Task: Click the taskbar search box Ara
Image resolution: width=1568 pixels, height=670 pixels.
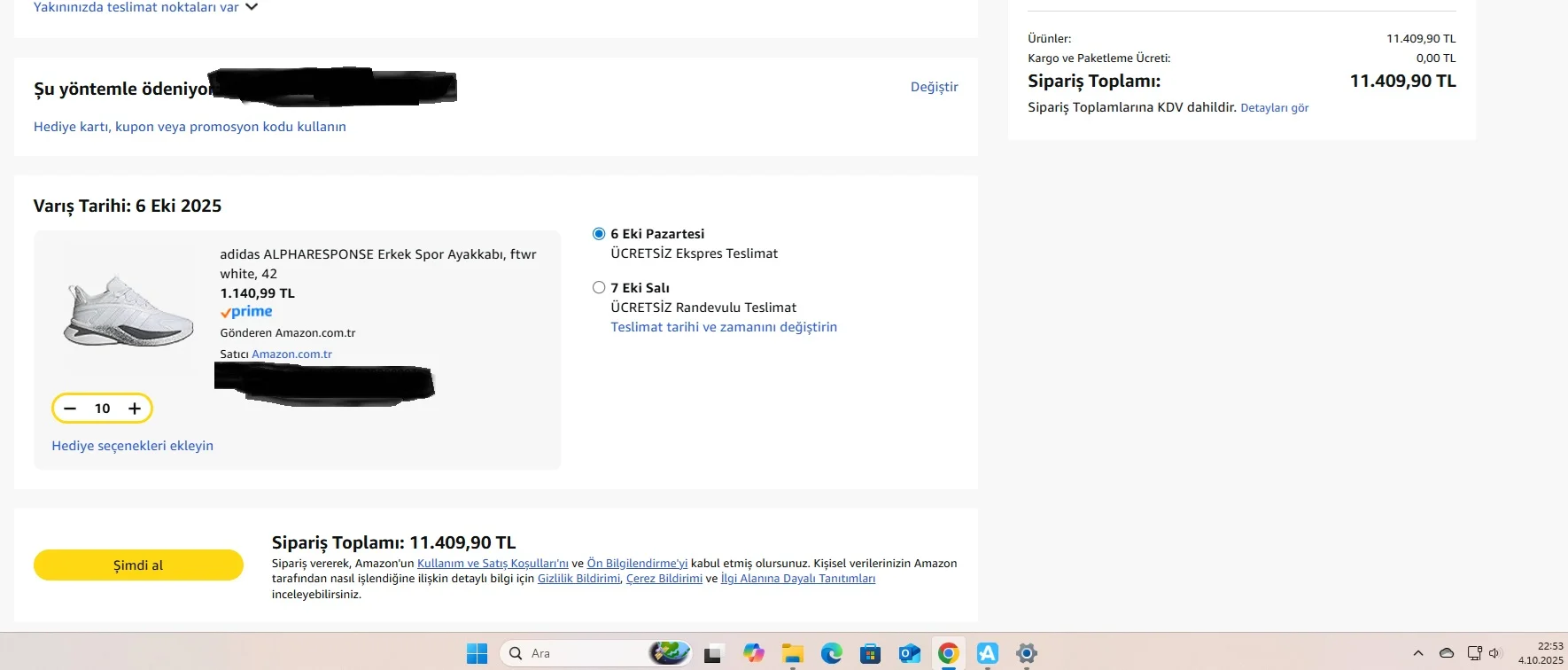Action: tap(595, 654)
